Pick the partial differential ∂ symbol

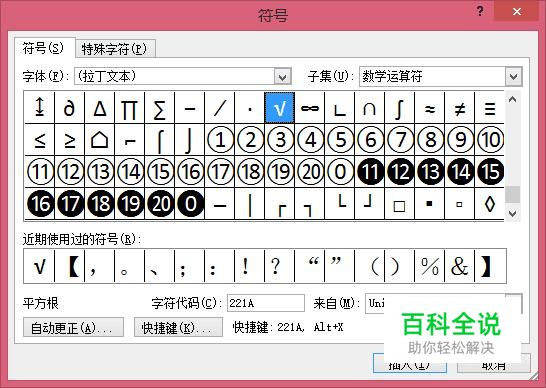point(69,108)
